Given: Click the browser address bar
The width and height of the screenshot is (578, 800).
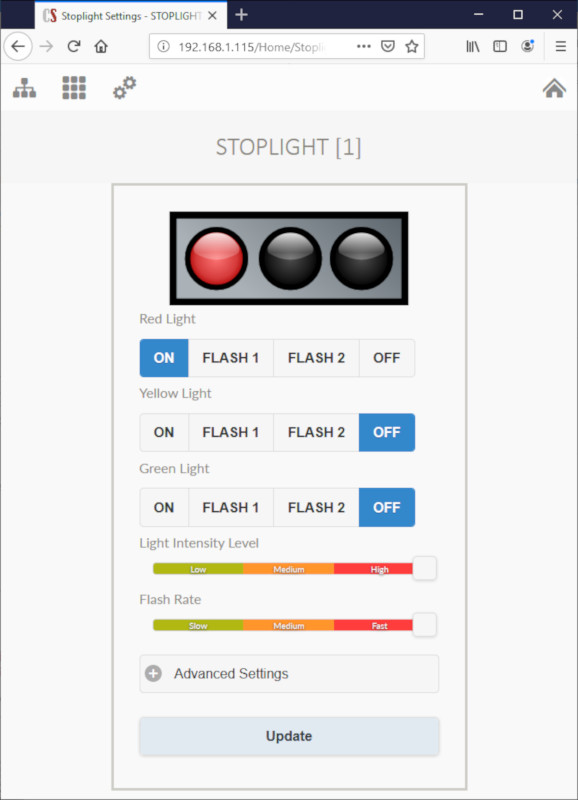Looking at the screenshot, I should pos(252,47).
